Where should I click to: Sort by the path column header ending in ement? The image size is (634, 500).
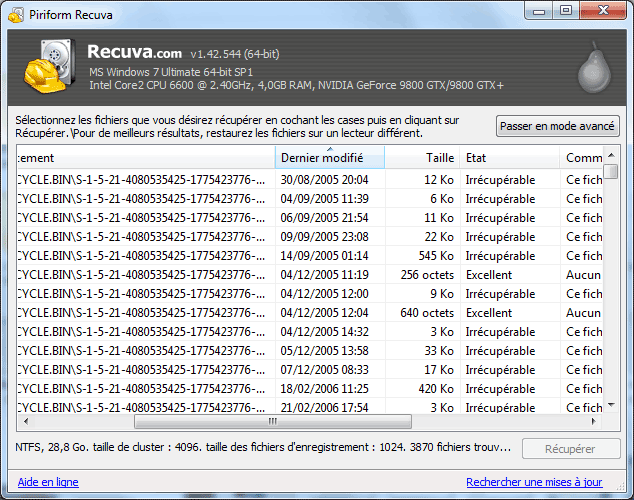coord(146,158)
